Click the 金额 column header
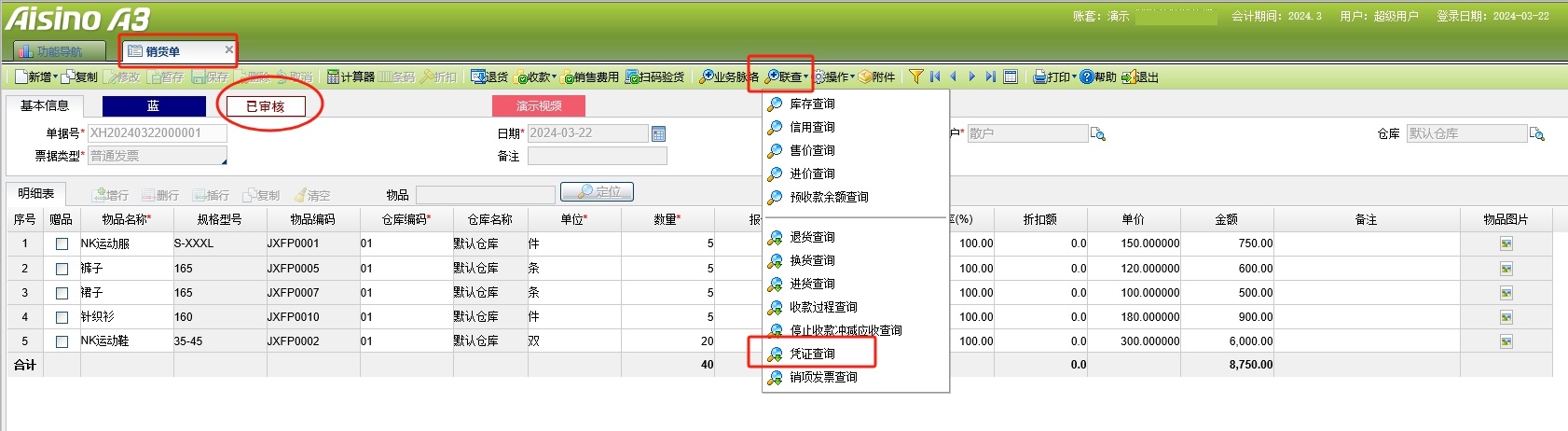This screenshot has width=1568, height=431. coord(1227,219)
